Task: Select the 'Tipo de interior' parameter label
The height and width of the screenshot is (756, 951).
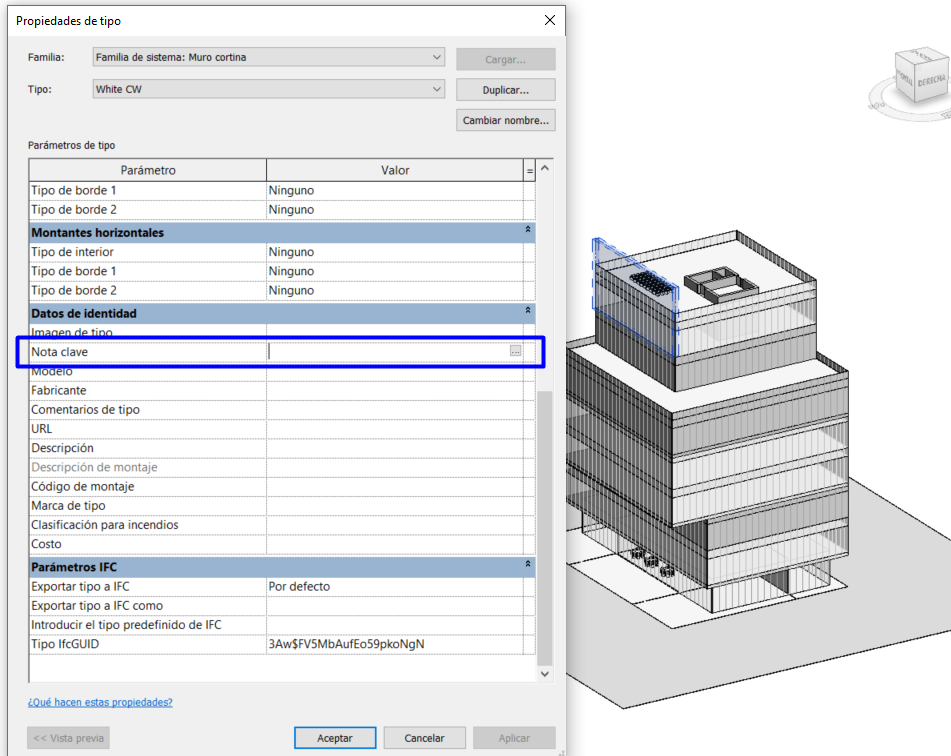Action: (x=73, y=252)
